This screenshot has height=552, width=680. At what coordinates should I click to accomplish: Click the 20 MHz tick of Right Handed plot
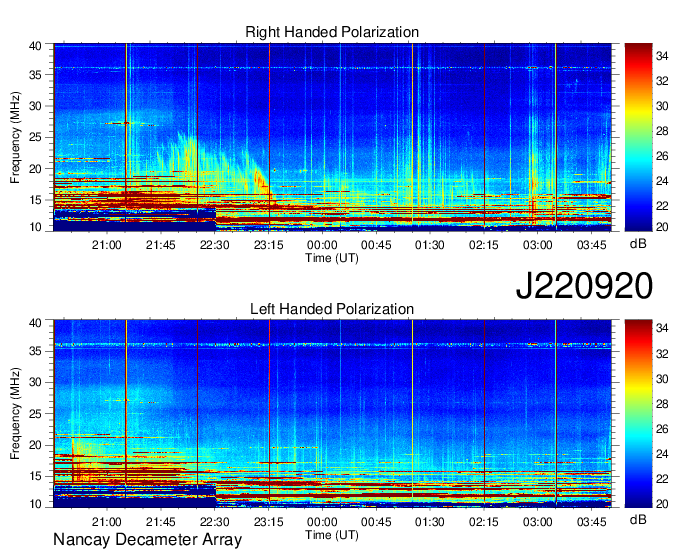pyautogui.click(x=35, y=169)
